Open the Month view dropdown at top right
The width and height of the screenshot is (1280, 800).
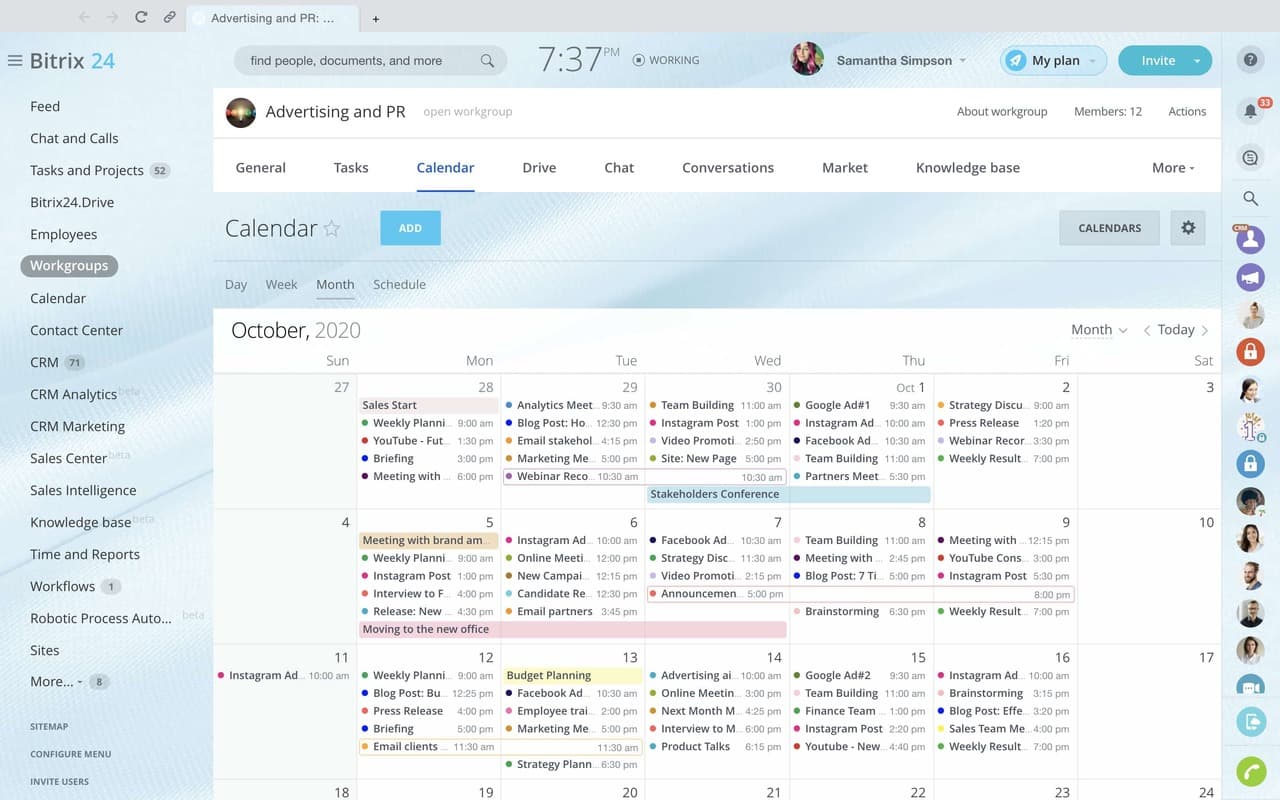pos(1098,329)
